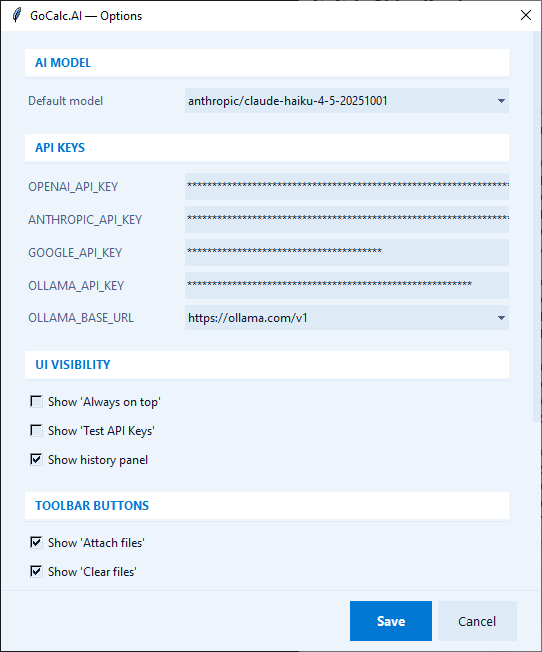Screen dimensions: 542x652
Task: Click the 'GoCalc.AI — Options' window title
Action: pyautogui.click(x=86, y=16)
